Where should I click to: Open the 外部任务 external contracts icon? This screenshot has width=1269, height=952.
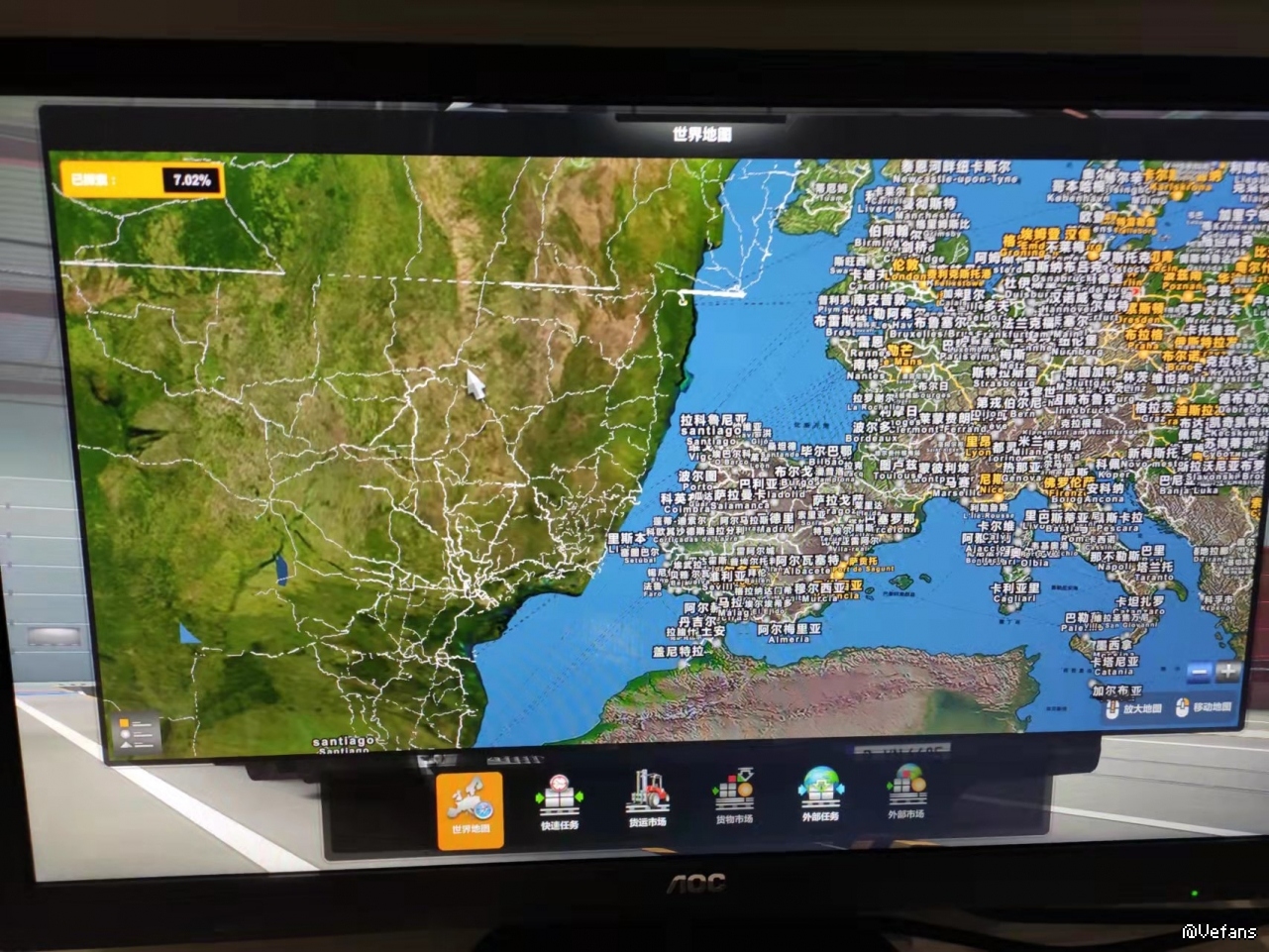point(820,794)
